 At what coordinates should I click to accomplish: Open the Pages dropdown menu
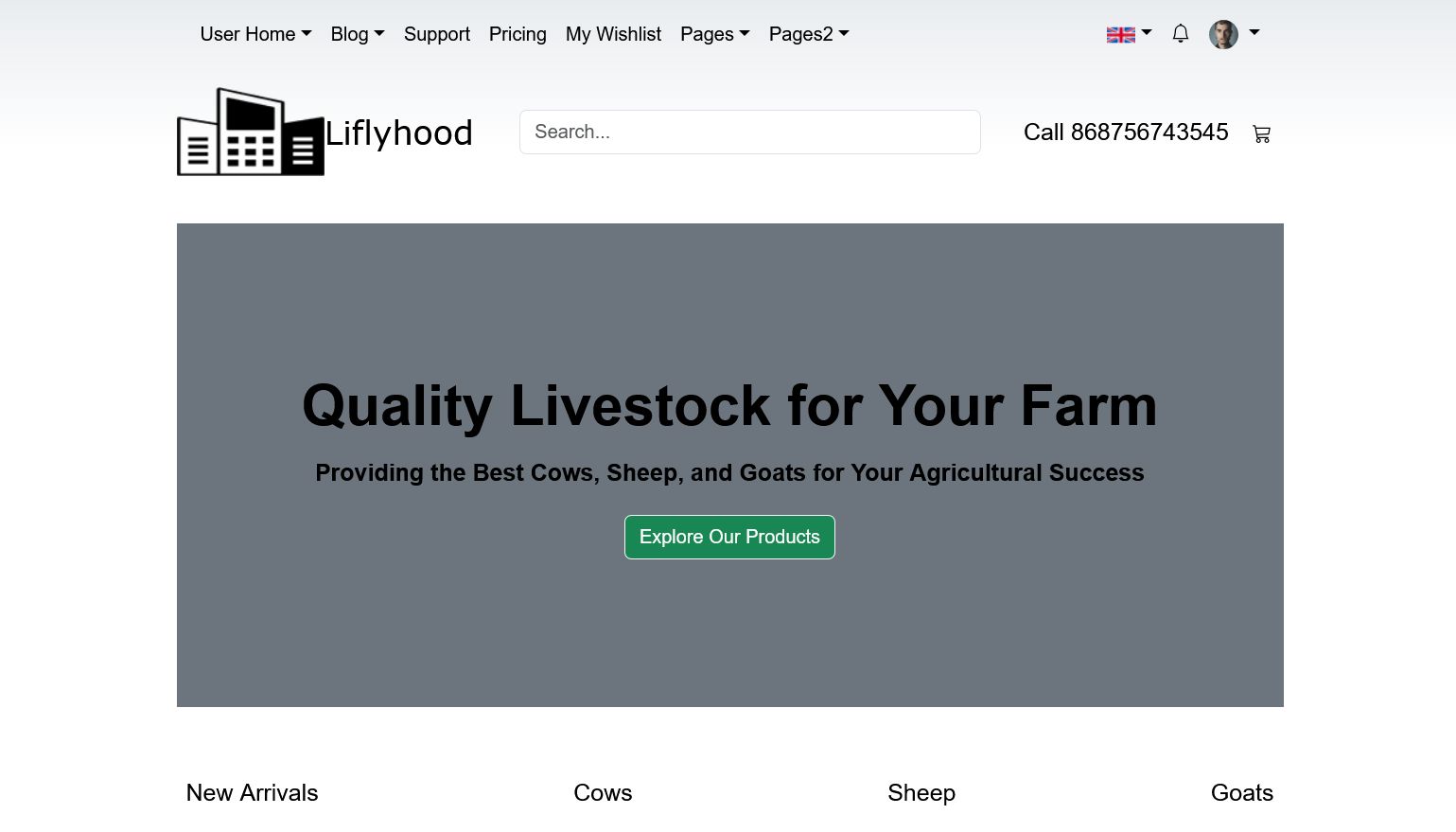click(x=714, y=34)
